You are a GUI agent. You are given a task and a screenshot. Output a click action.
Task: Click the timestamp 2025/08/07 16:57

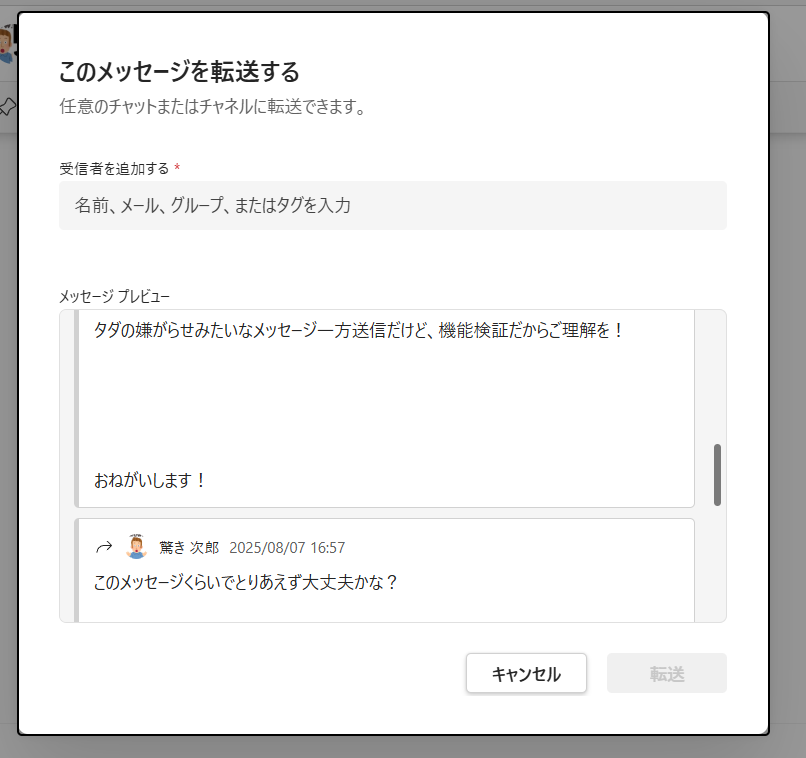tap(287, 548)
